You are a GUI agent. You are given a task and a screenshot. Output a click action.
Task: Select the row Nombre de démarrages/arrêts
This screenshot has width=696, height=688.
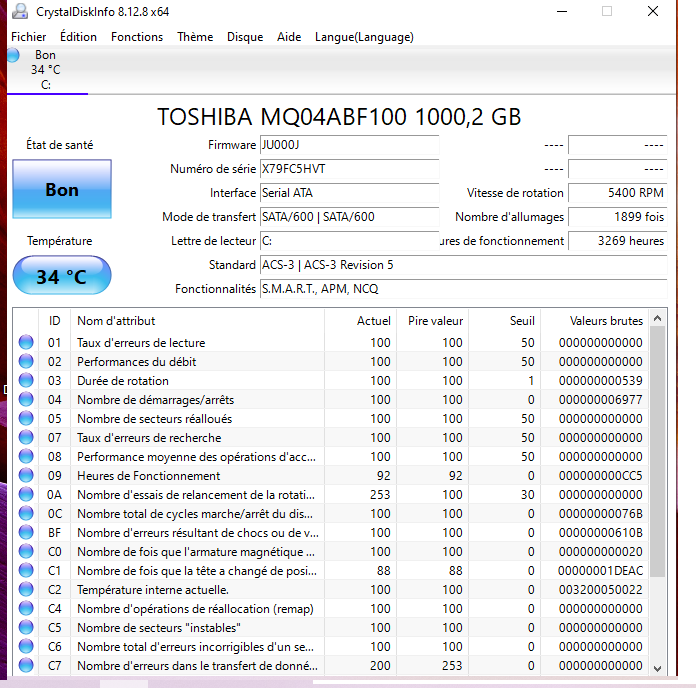coord(331,399)
